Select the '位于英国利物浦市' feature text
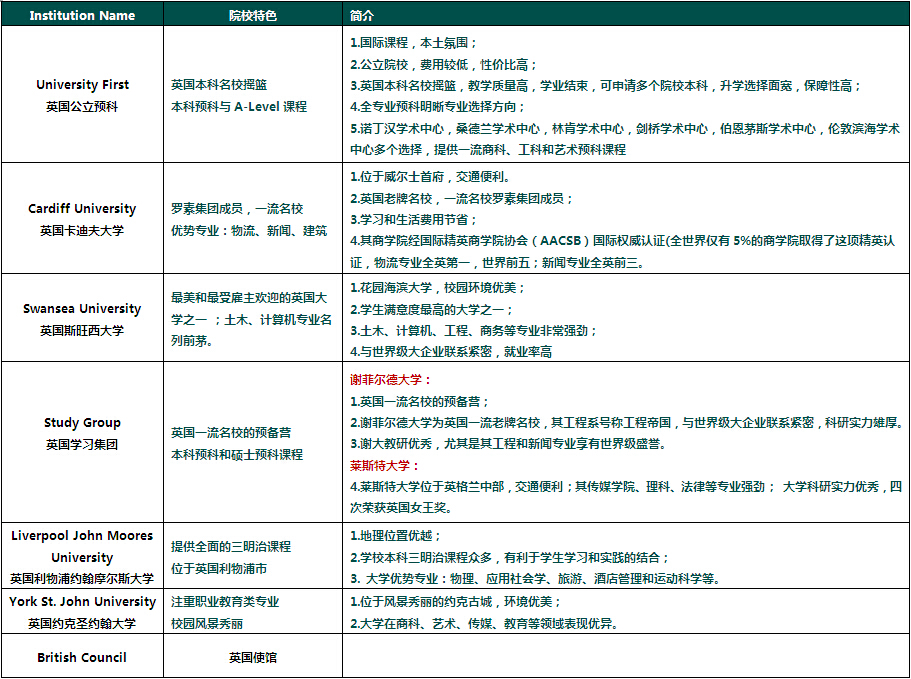The height and width of the screenshot is (679, 911). click(219, 569)
